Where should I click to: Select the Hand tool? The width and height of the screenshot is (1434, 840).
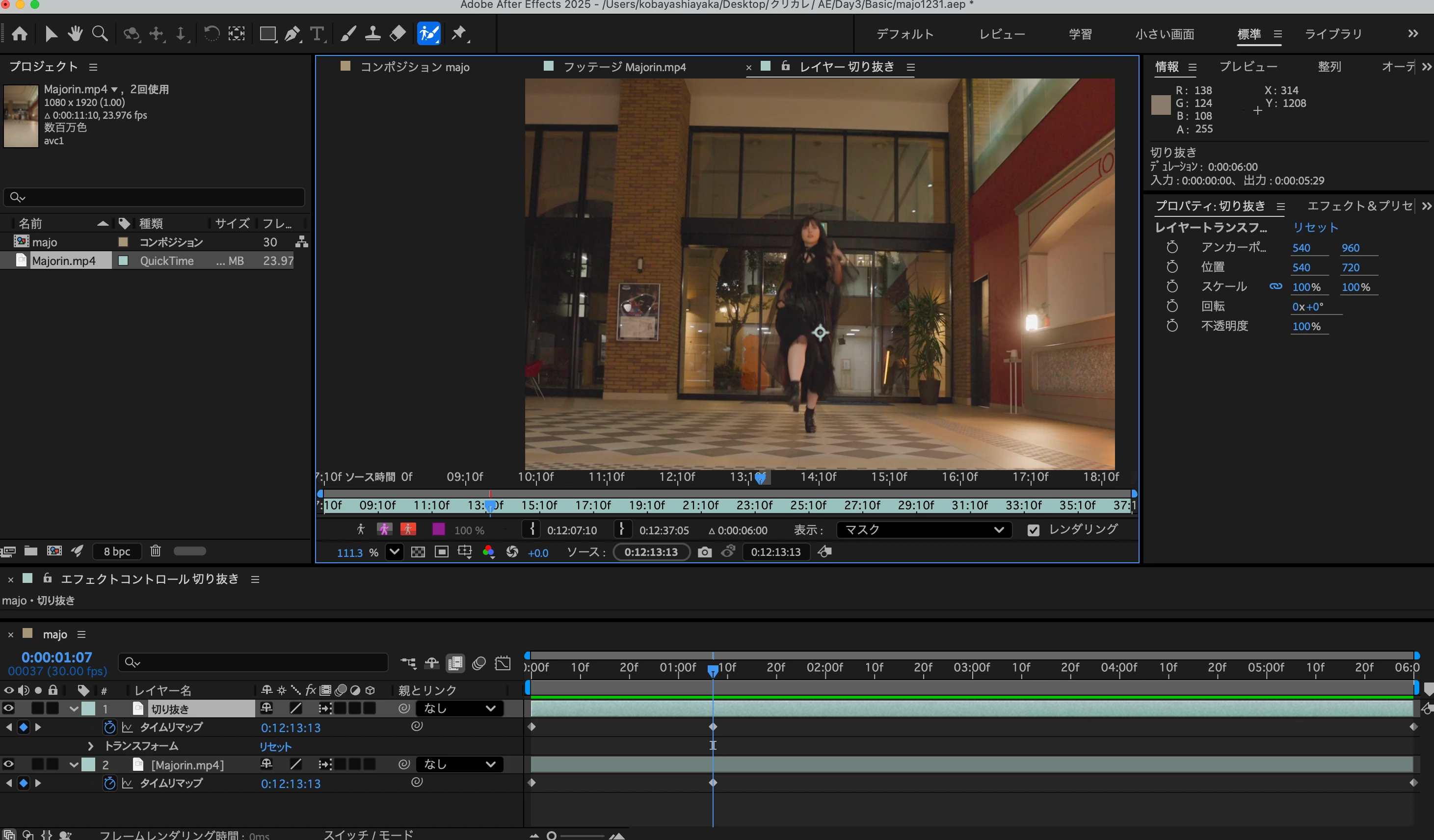click(75, 33)
